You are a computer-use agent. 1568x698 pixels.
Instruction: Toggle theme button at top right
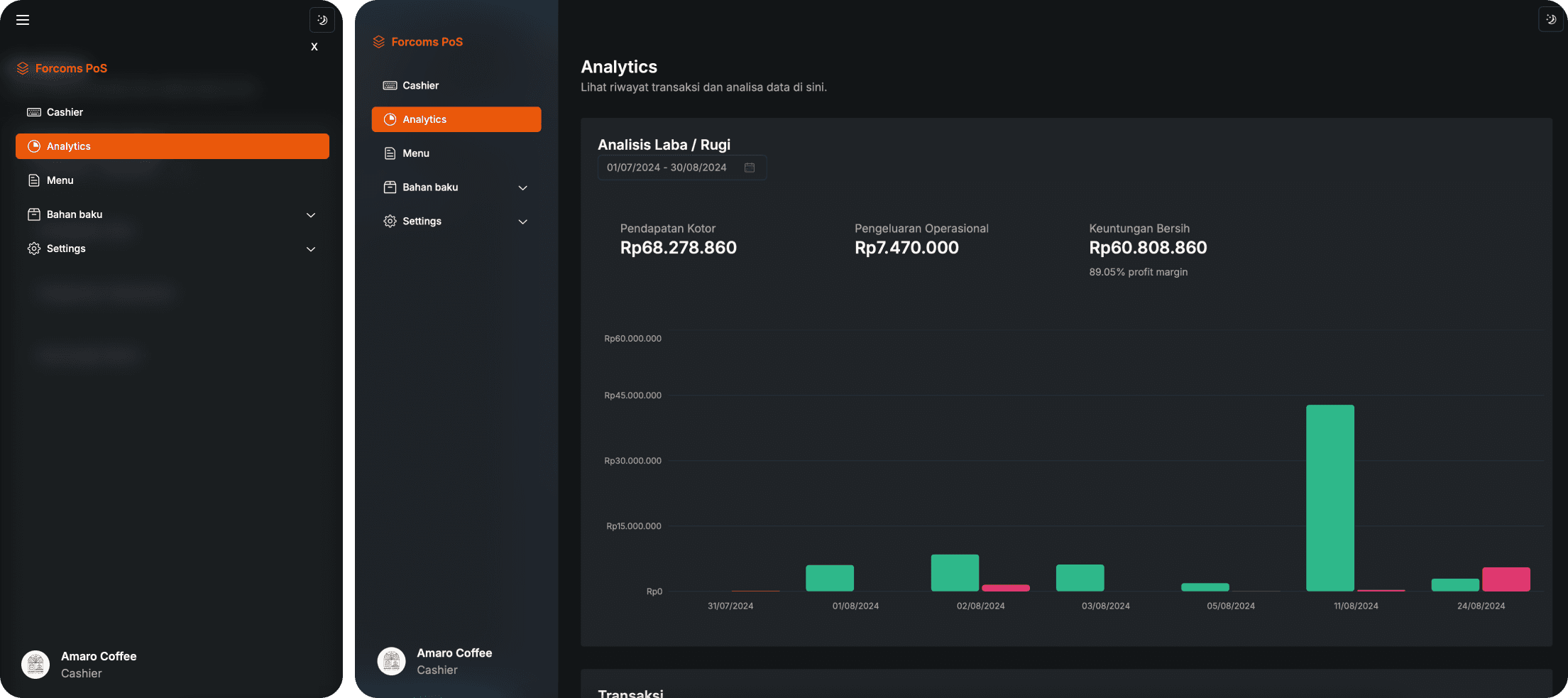coord(1550,20)
